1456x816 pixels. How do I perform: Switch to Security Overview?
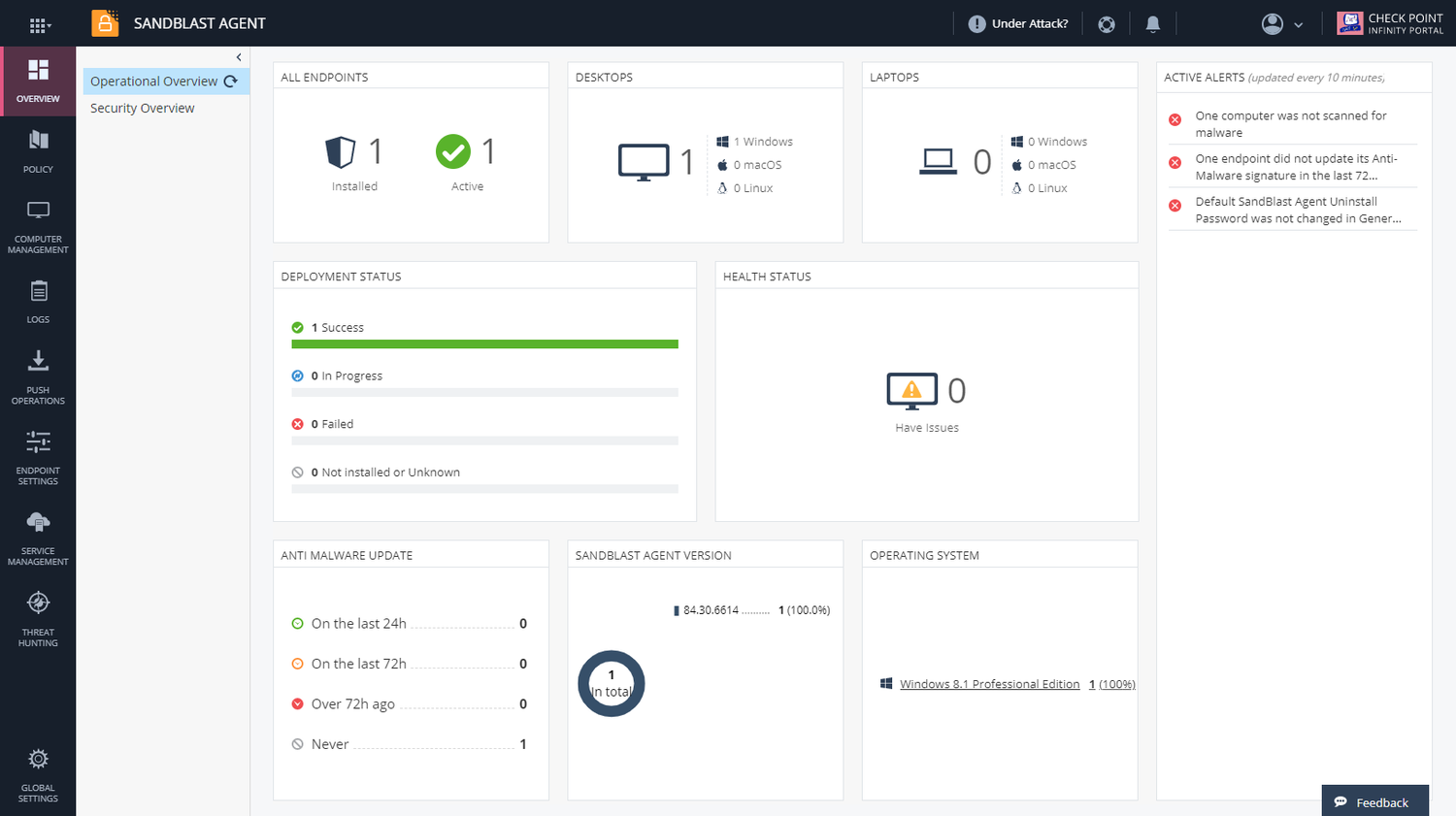143,108
